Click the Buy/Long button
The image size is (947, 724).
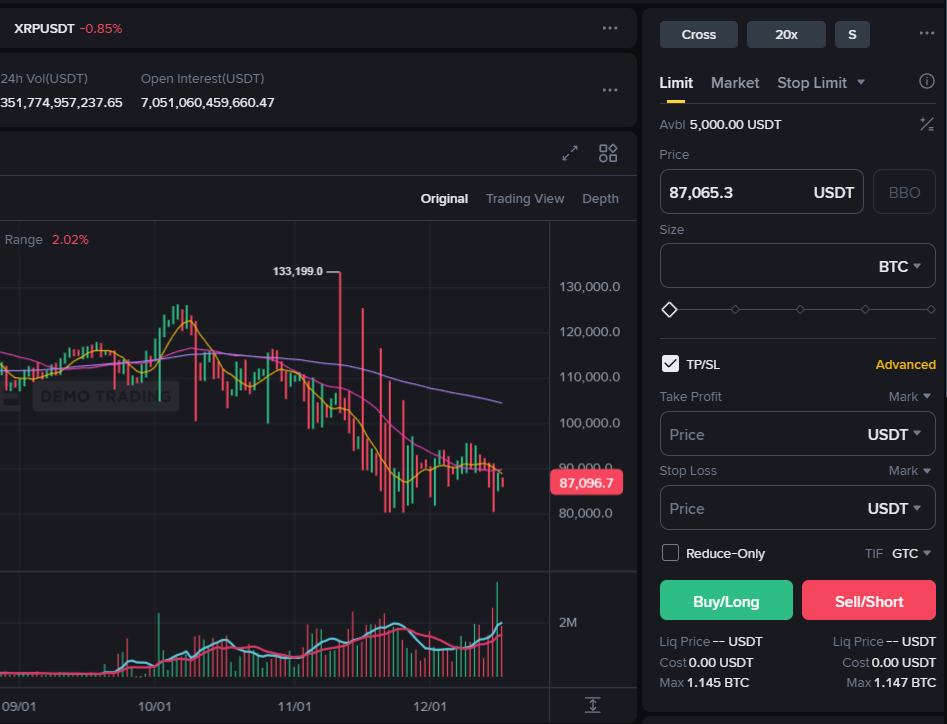726,600
